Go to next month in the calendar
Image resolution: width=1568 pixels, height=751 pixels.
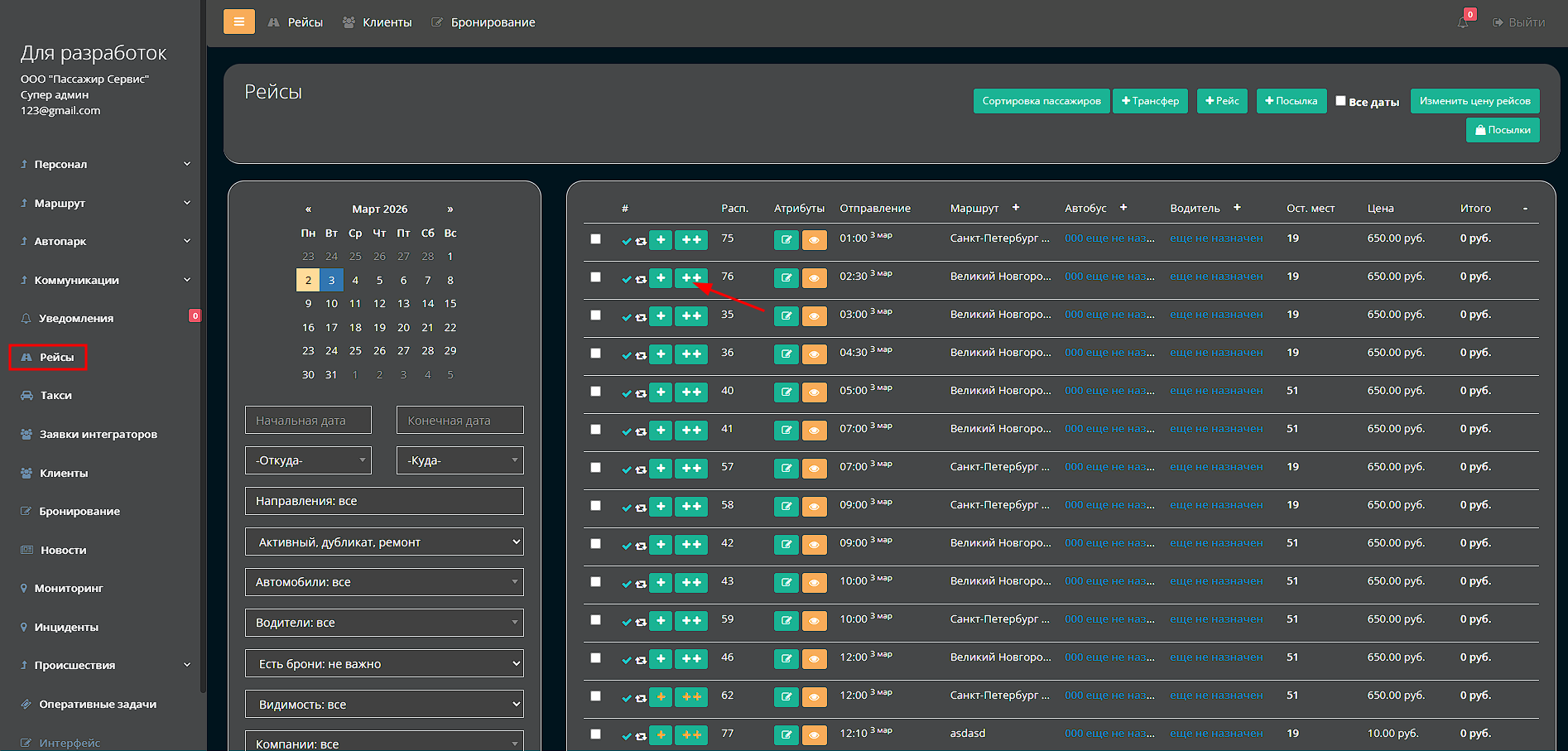450,209
